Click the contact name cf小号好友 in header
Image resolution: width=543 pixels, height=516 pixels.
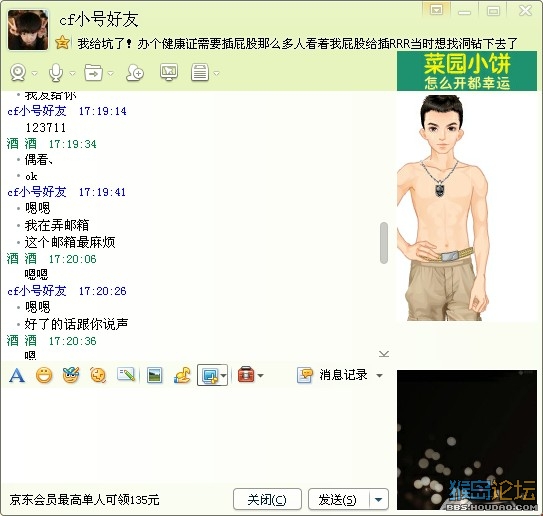99,19
